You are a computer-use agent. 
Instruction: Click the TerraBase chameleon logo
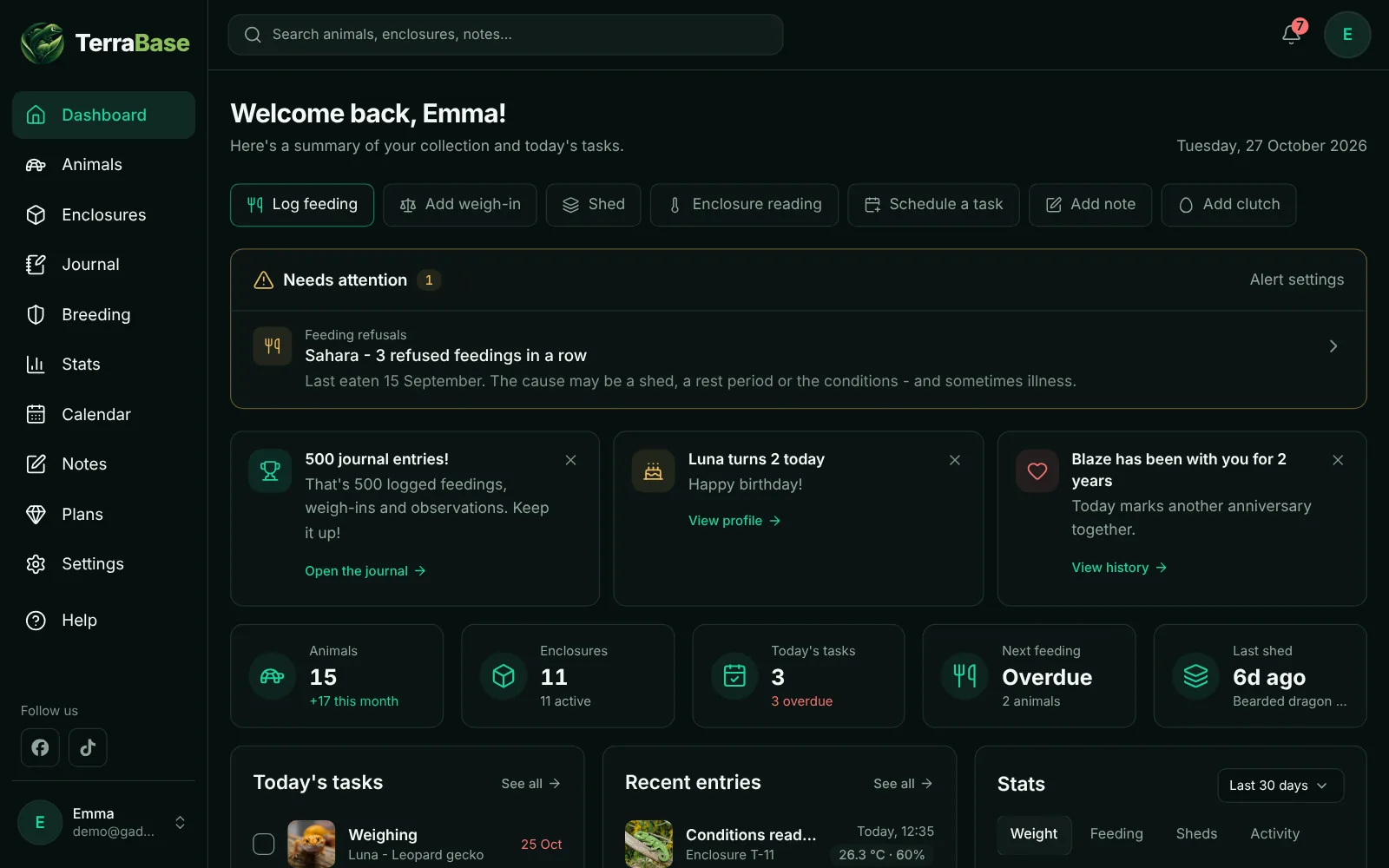coord(43,43)
